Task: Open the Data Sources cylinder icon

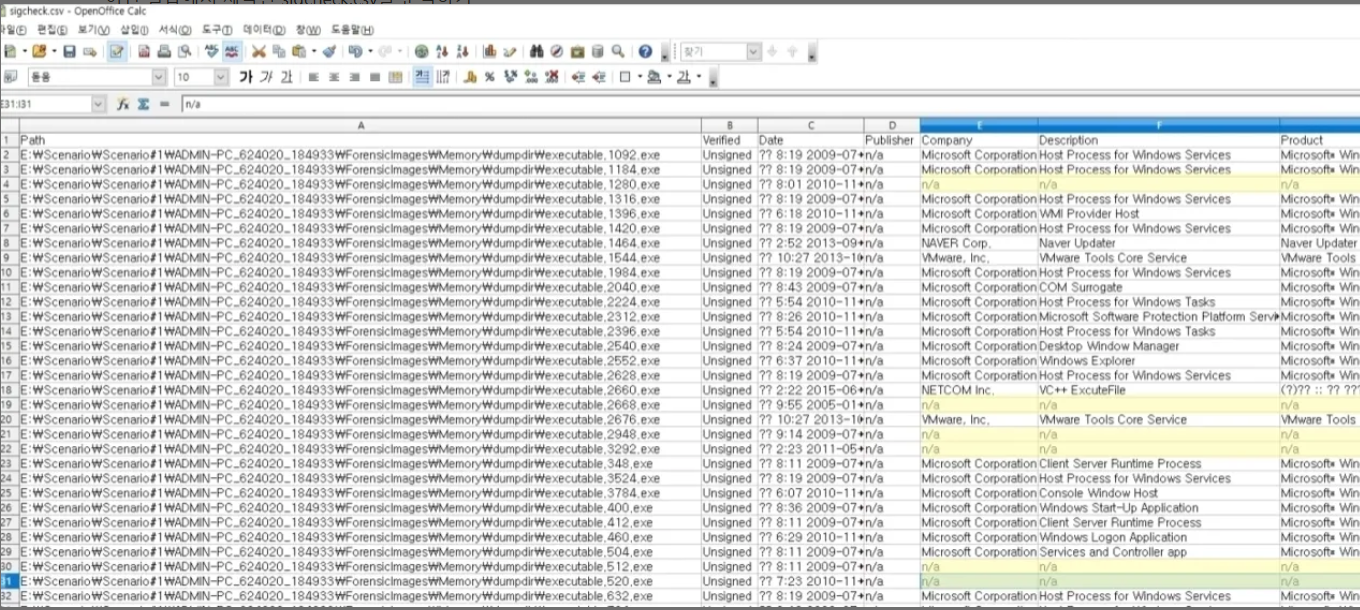Action: tap(597, 51)
